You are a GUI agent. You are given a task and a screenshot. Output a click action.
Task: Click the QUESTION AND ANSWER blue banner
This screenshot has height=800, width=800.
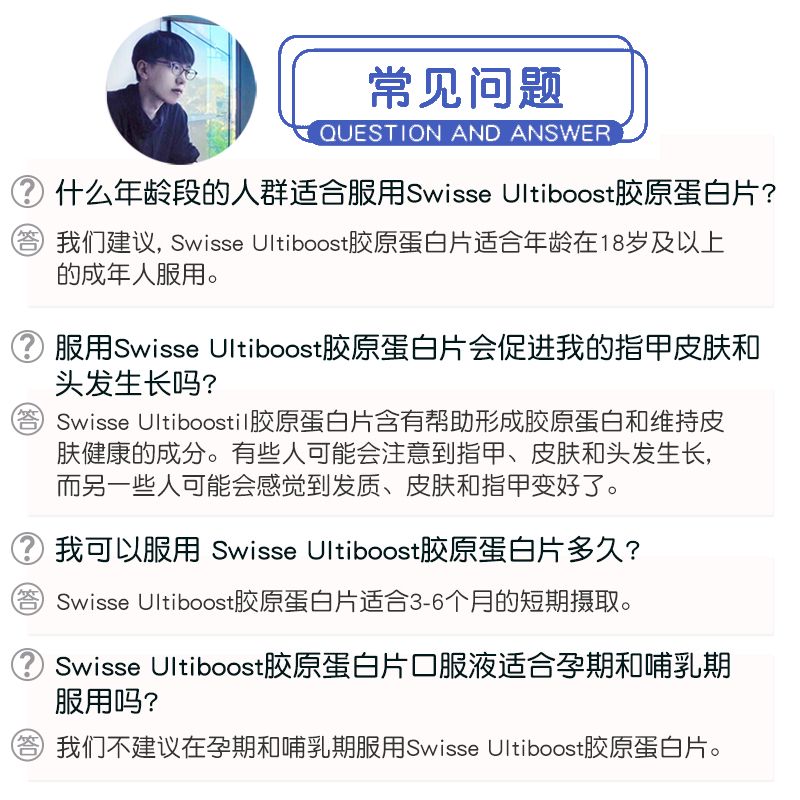[465, 133]
